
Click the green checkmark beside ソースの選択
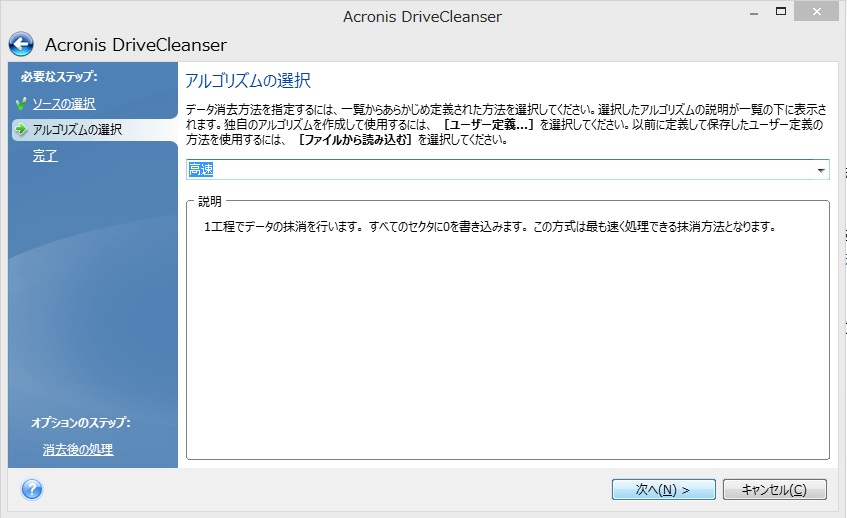point(21,103)
